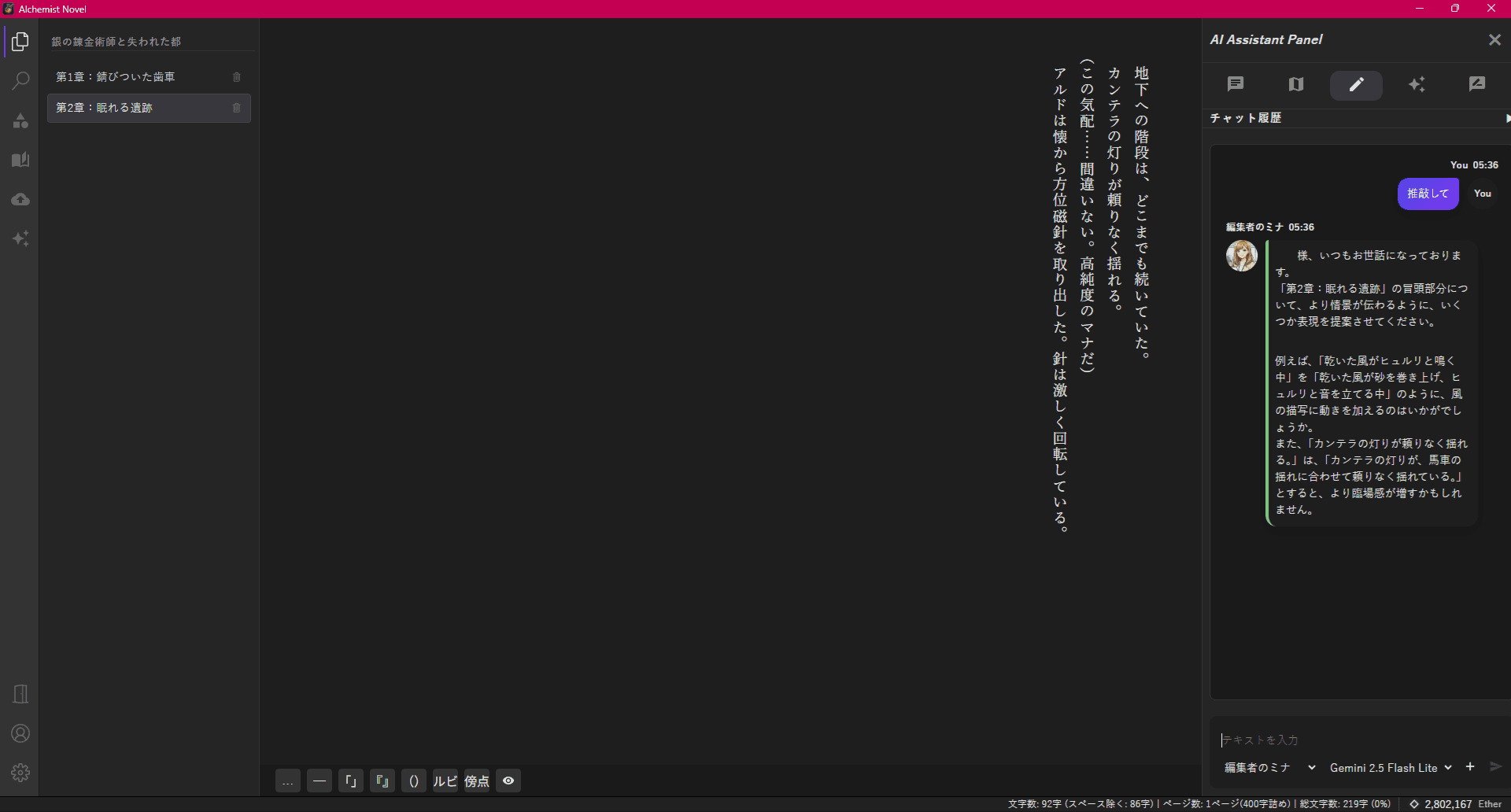Select the 第1章：錆びついた歯車 chapter
1511x812 pixels.
[x=126, y=76]
